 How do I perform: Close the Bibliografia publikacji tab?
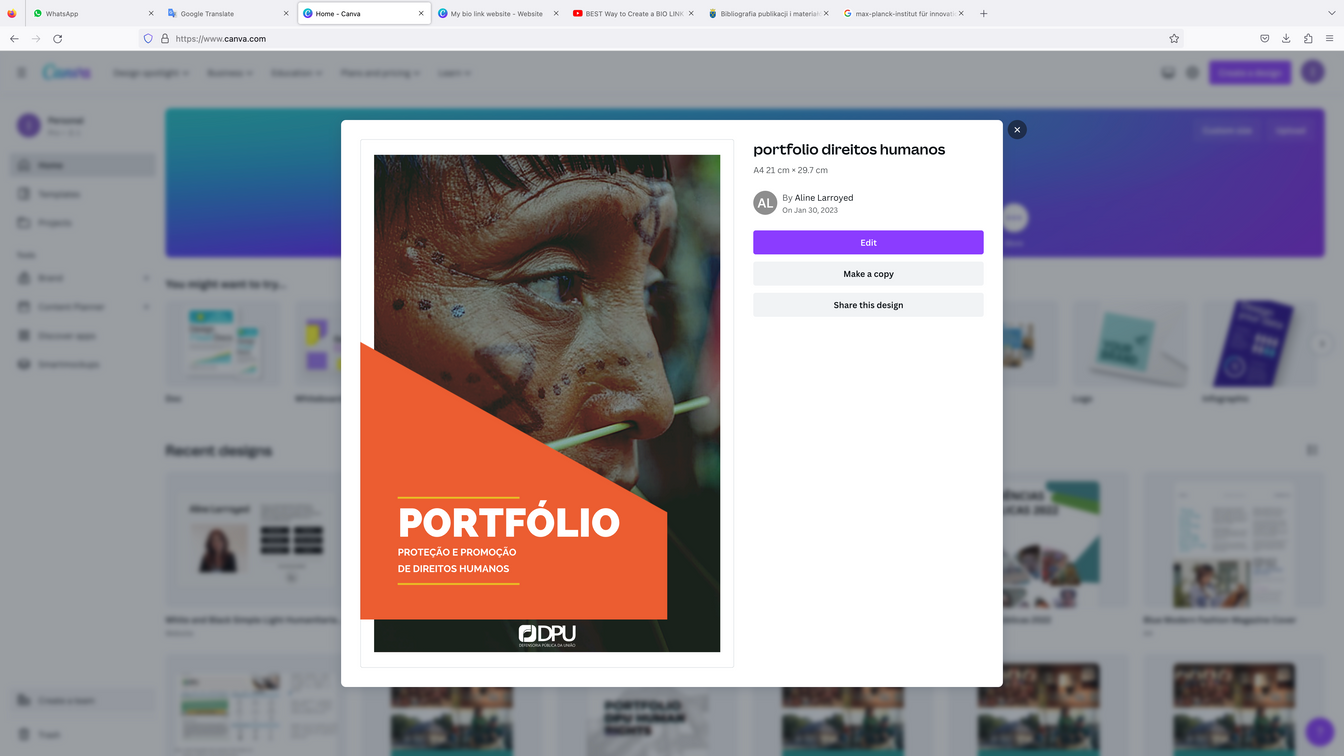click(826, 14)
